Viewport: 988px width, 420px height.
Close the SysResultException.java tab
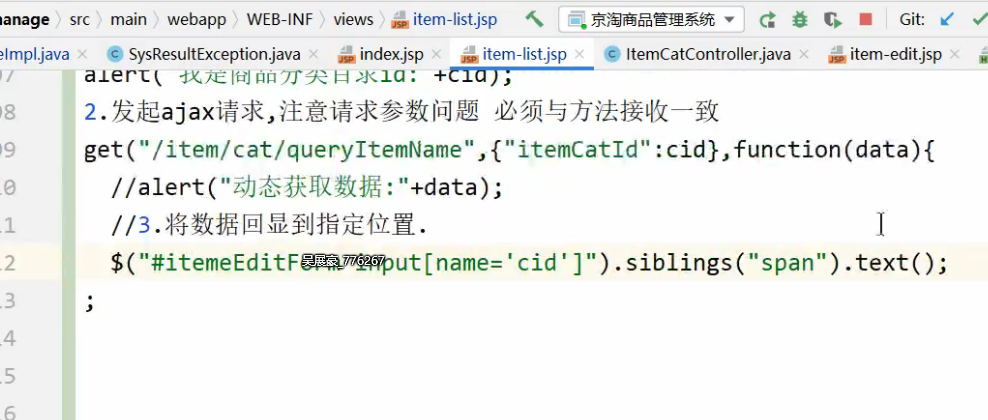pyautogui.click(x=313, y=55)
